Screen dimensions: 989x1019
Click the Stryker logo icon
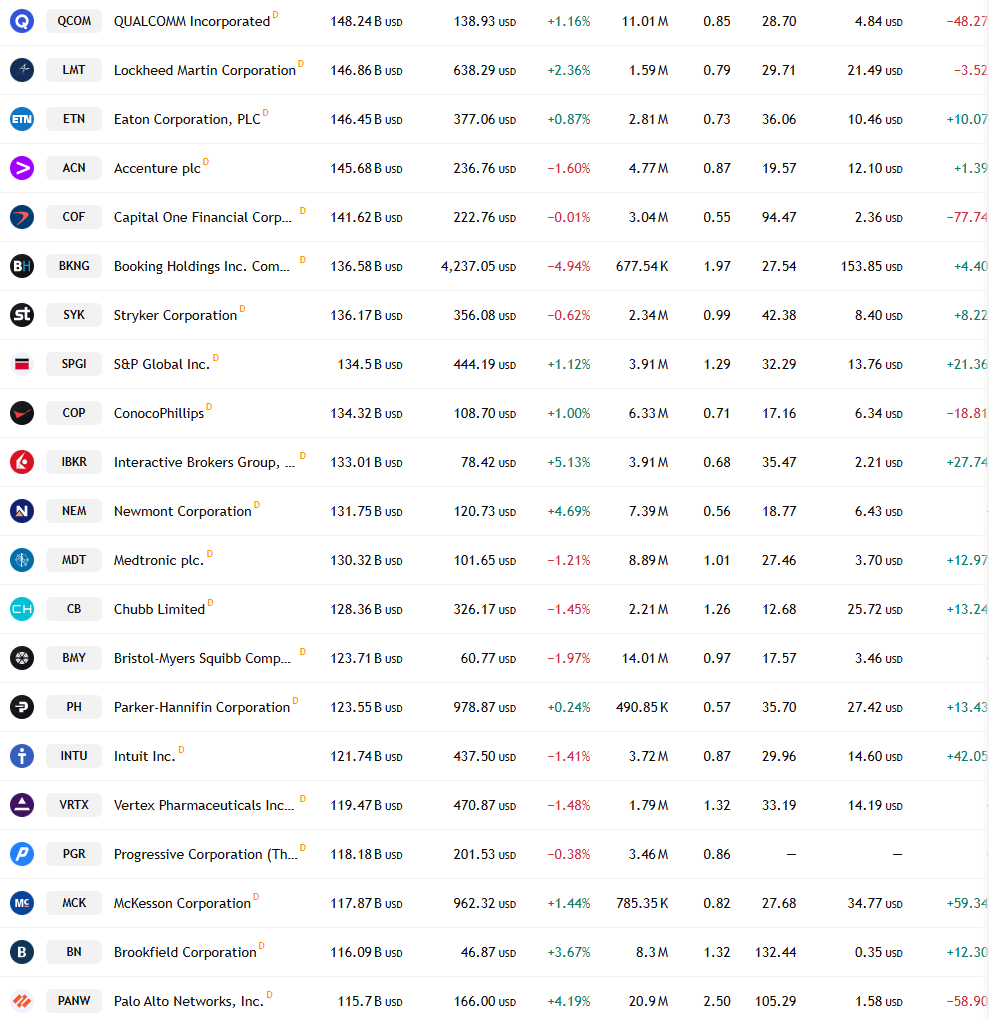[x=22, y=315]
